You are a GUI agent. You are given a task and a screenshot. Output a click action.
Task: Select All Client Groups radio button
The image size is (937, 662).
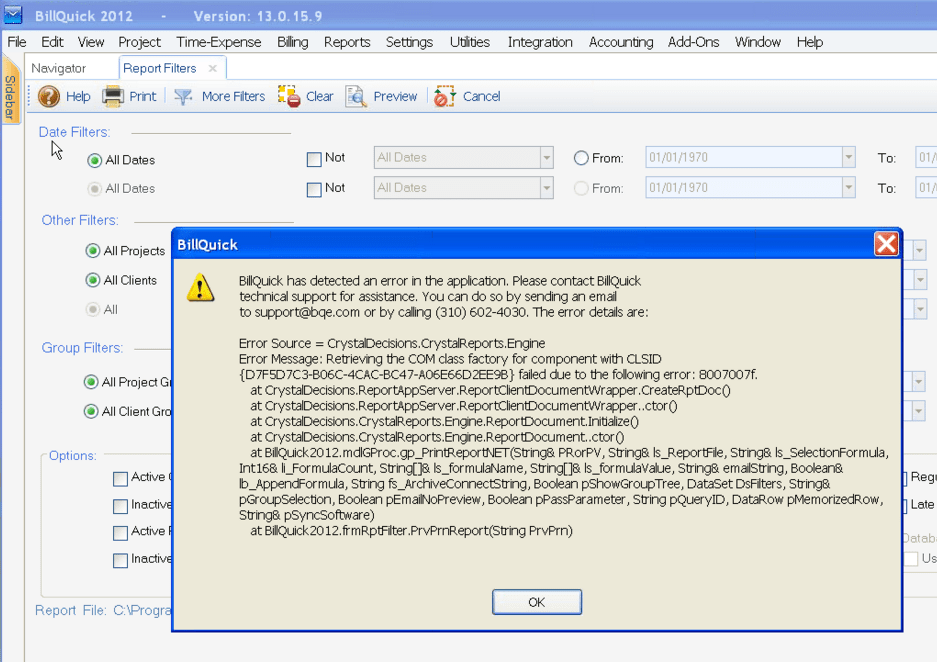click(91, 411)
